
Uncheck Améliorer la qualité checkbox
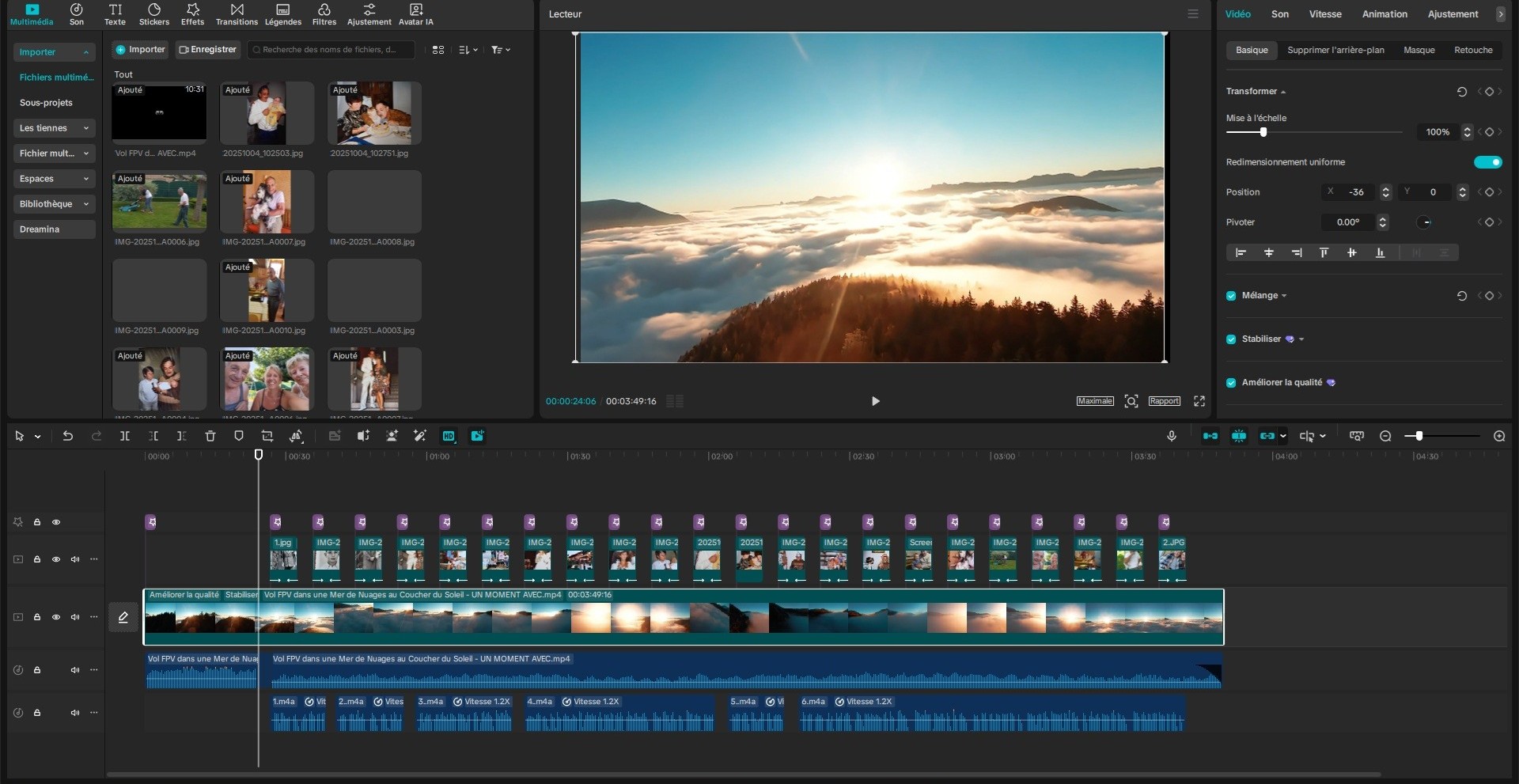click(1231, 383)
